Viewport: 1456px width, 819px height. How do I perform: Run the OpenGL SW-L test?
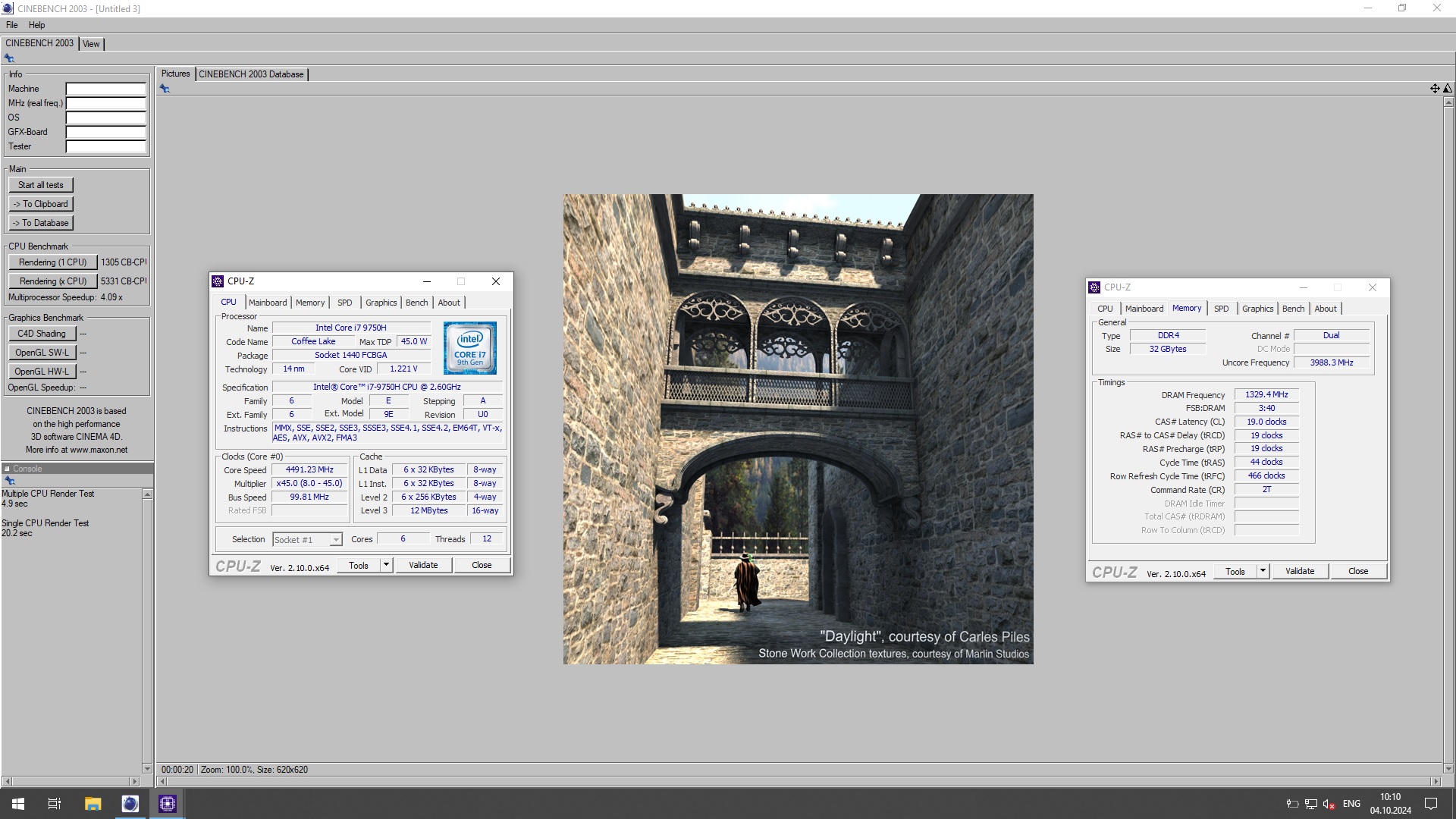tap(42, 353)
